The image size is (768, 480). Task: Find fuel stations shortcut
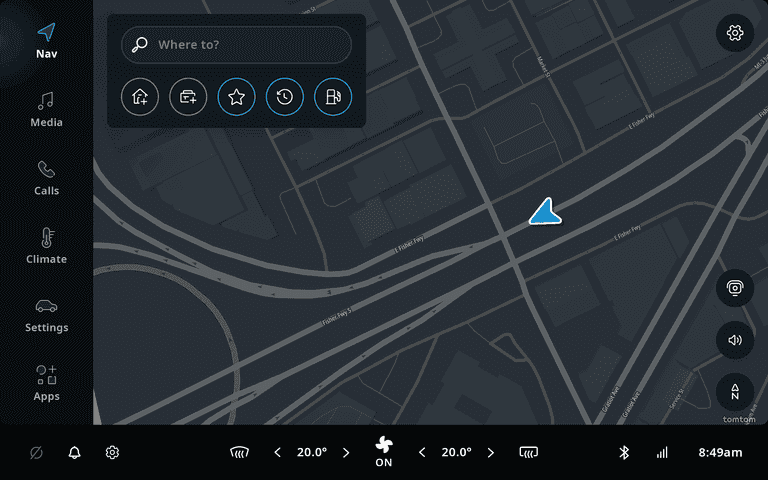pyautogui.click(x=333, y=97)
